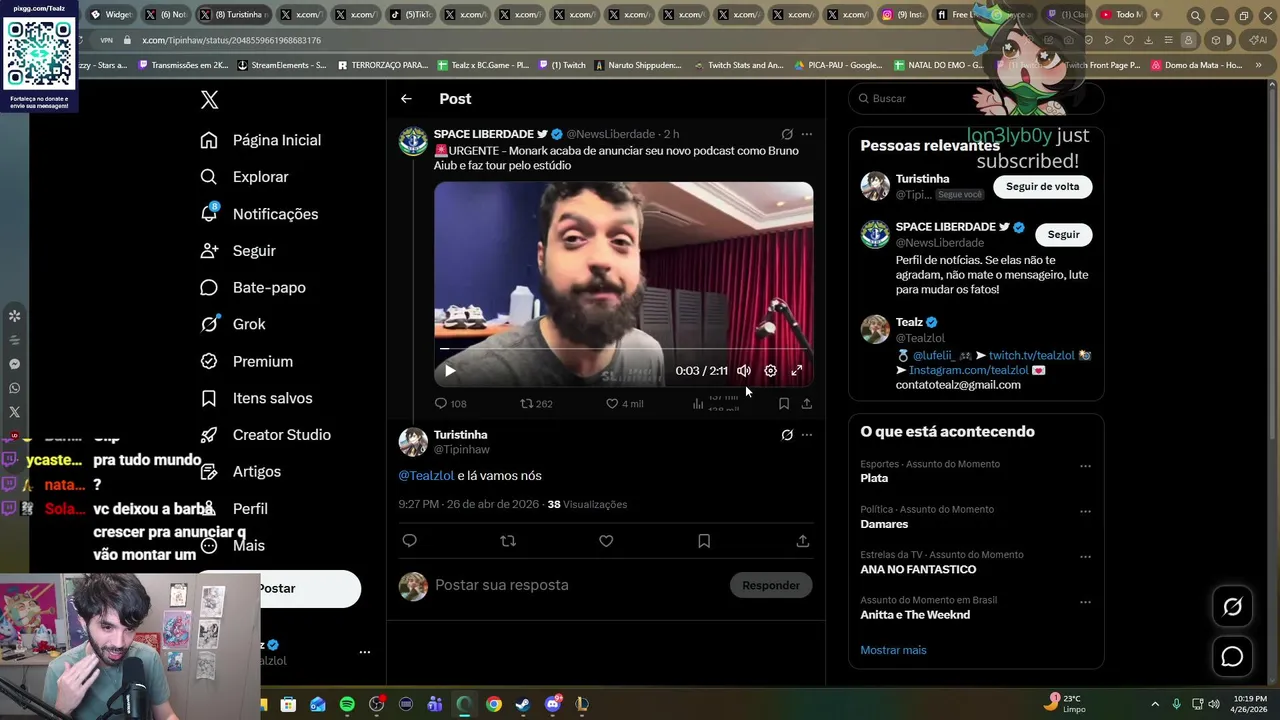Image resolution: width=1280 pixels, height=720 pixels.
Task: Switch to the Widget browser tab
Action: [110, 15]
